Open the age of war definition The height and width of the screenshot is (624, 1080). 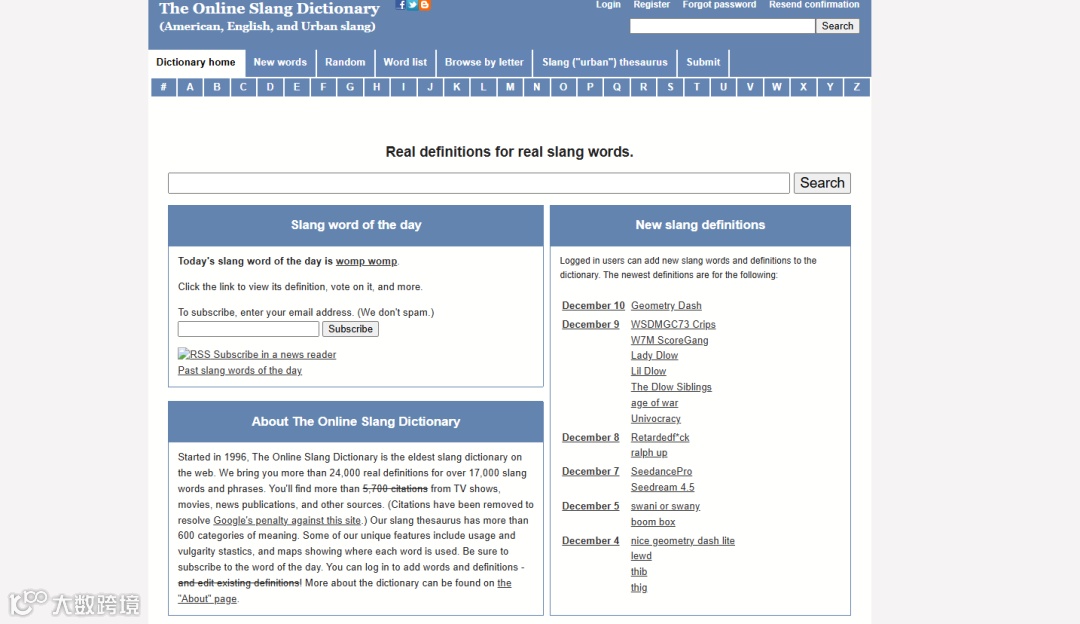(654, 402)
